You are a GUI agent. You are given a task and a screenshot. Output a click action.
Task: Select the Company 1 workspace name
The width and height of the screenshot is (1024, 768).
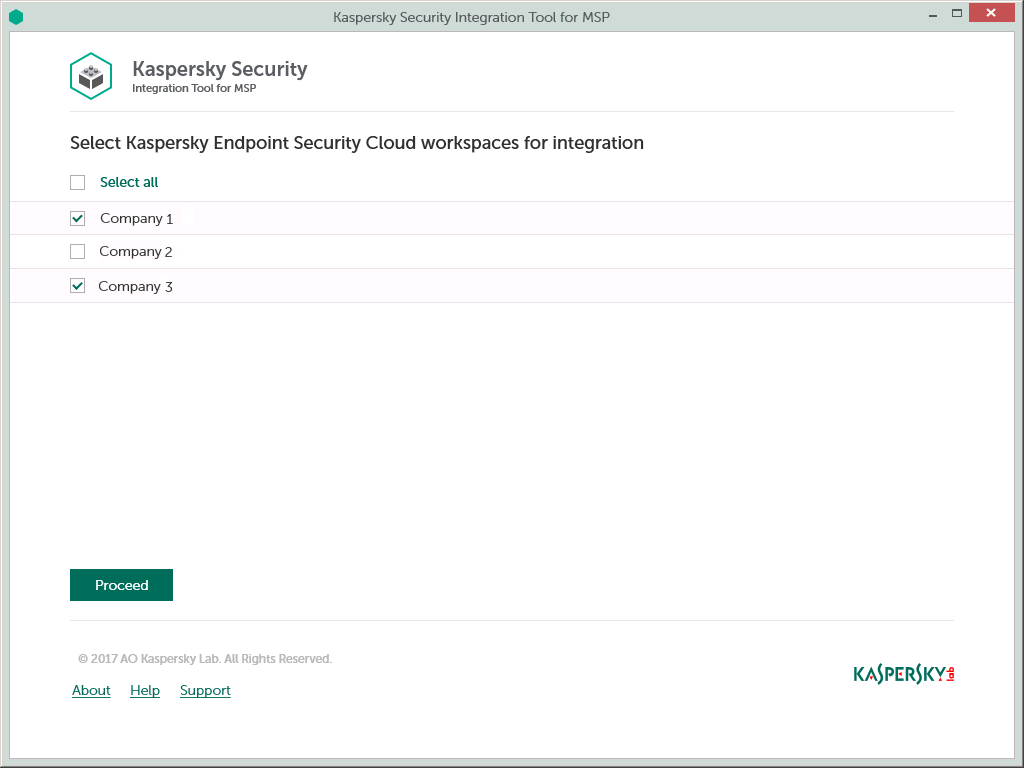point(136,219)
